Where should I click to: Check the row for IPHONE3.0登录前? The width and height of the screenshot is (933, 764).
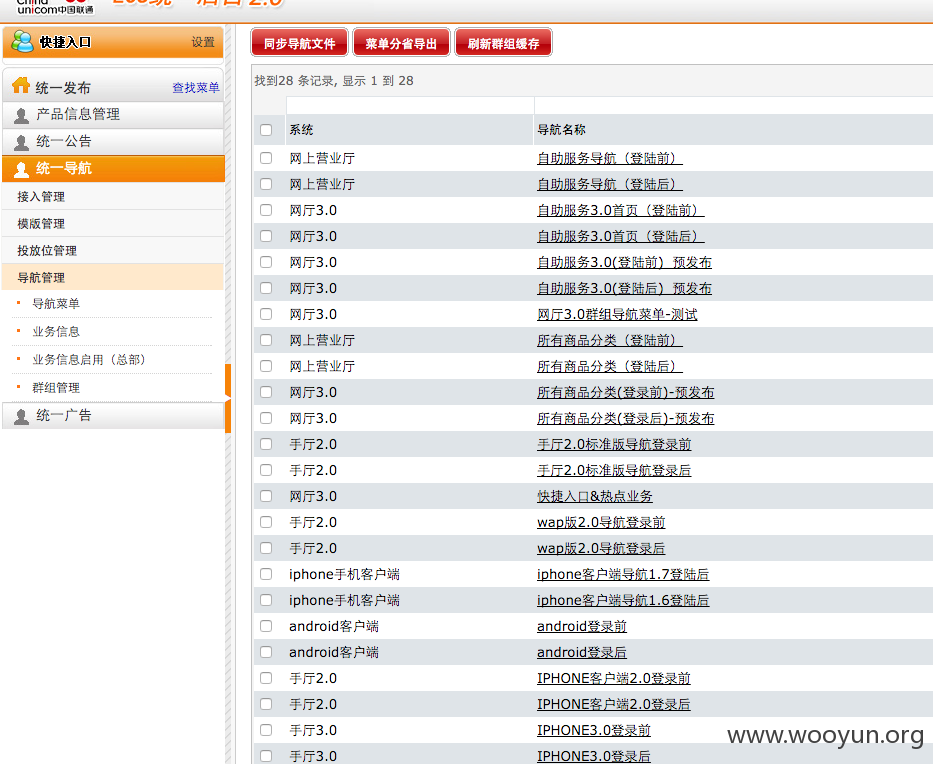tap(266, 729)
